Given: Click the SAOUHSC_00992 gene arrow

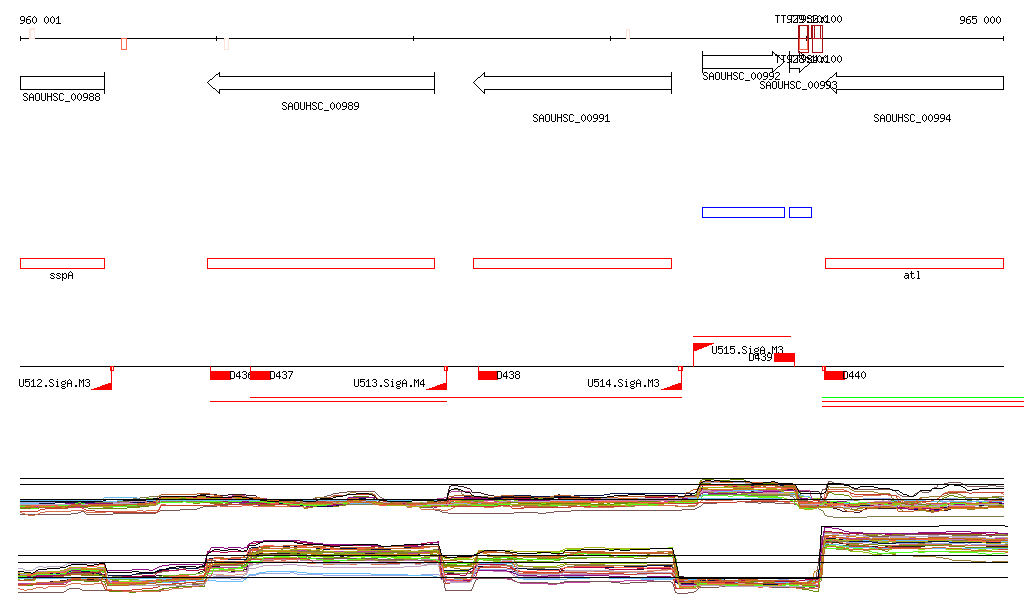Looking at the screenshot, I should 742,61.
